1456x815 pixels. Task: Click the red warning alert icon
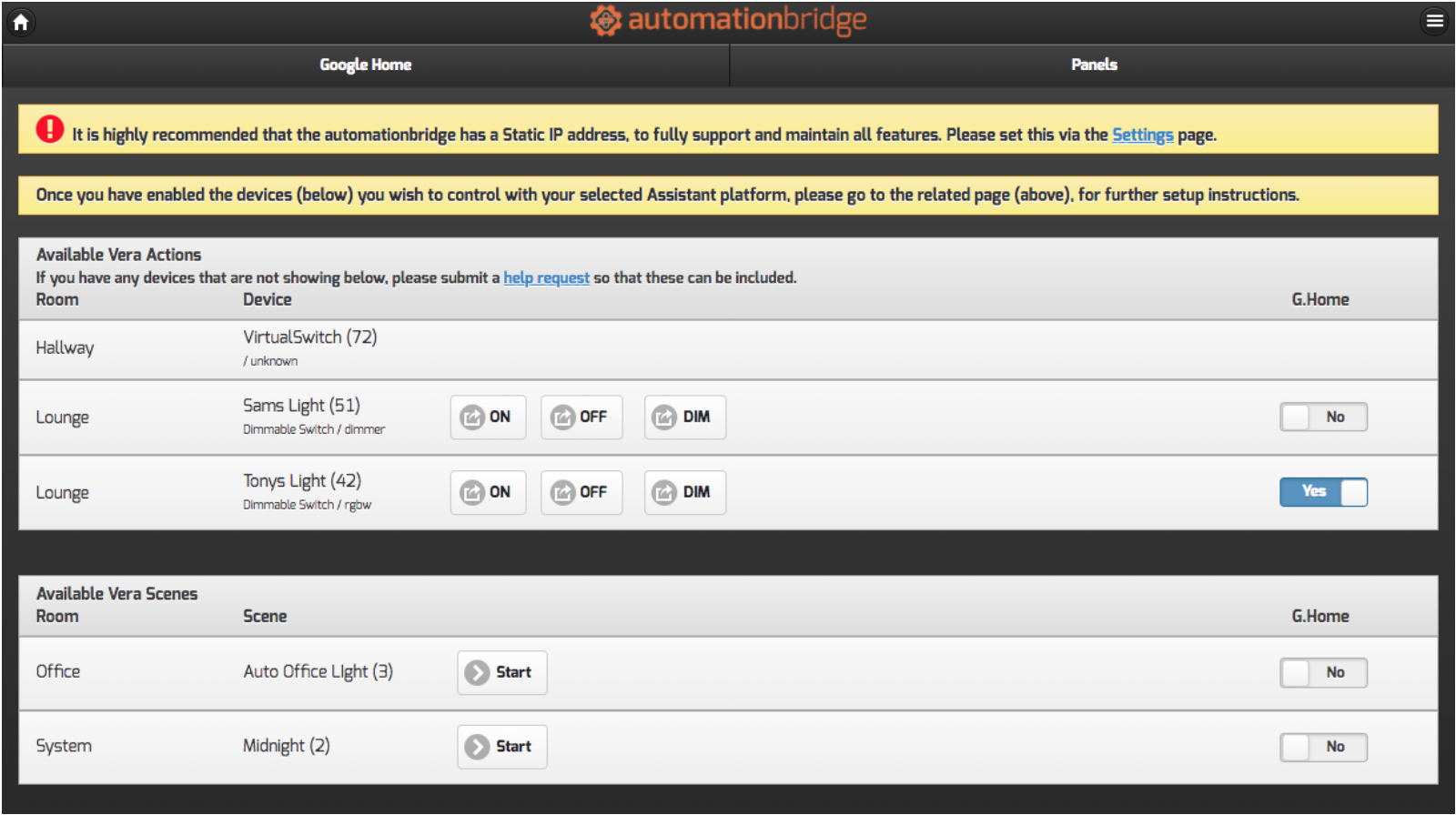(x=50, y=129)
